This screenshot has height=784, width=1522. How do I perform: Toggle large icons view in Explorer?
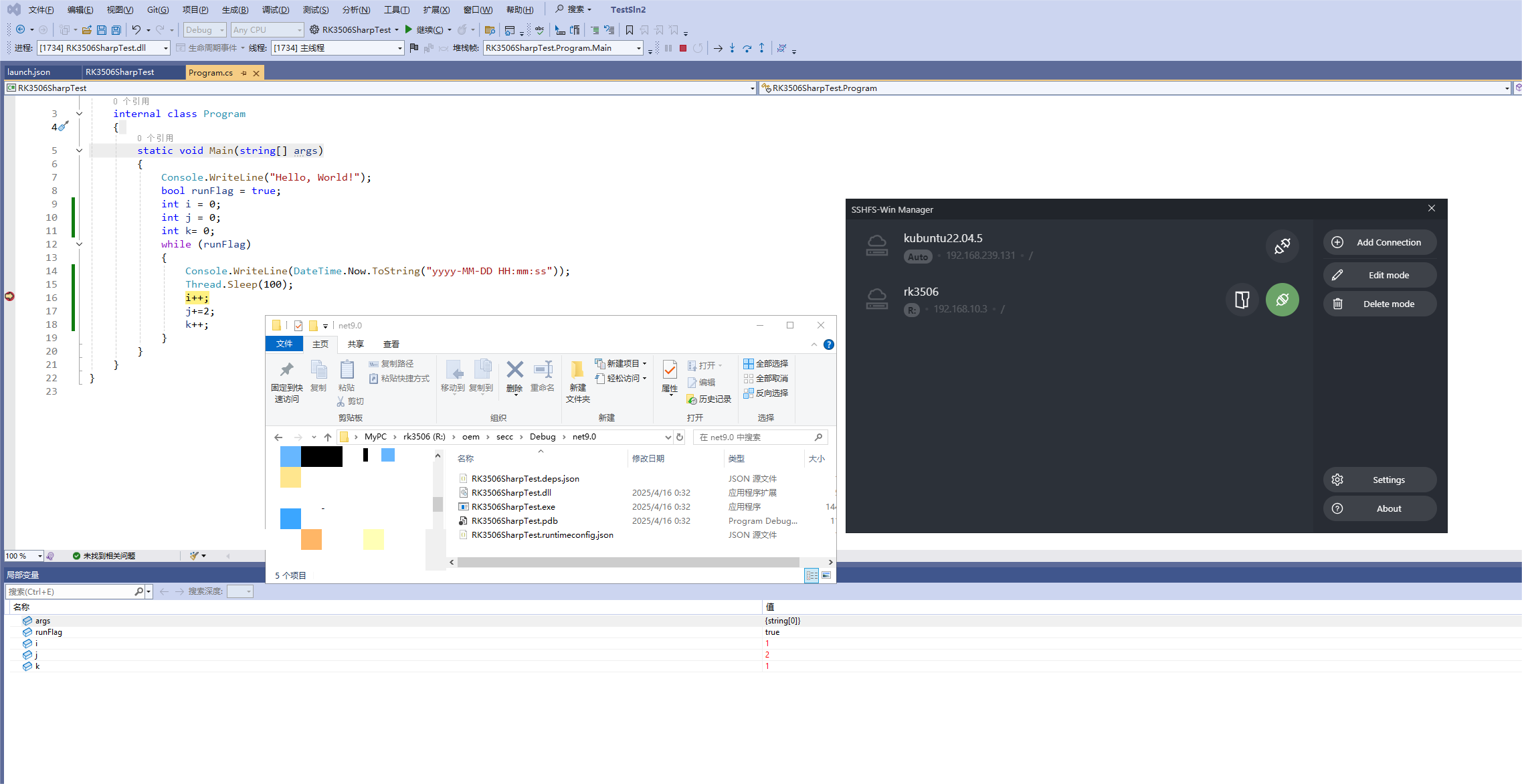827,575
